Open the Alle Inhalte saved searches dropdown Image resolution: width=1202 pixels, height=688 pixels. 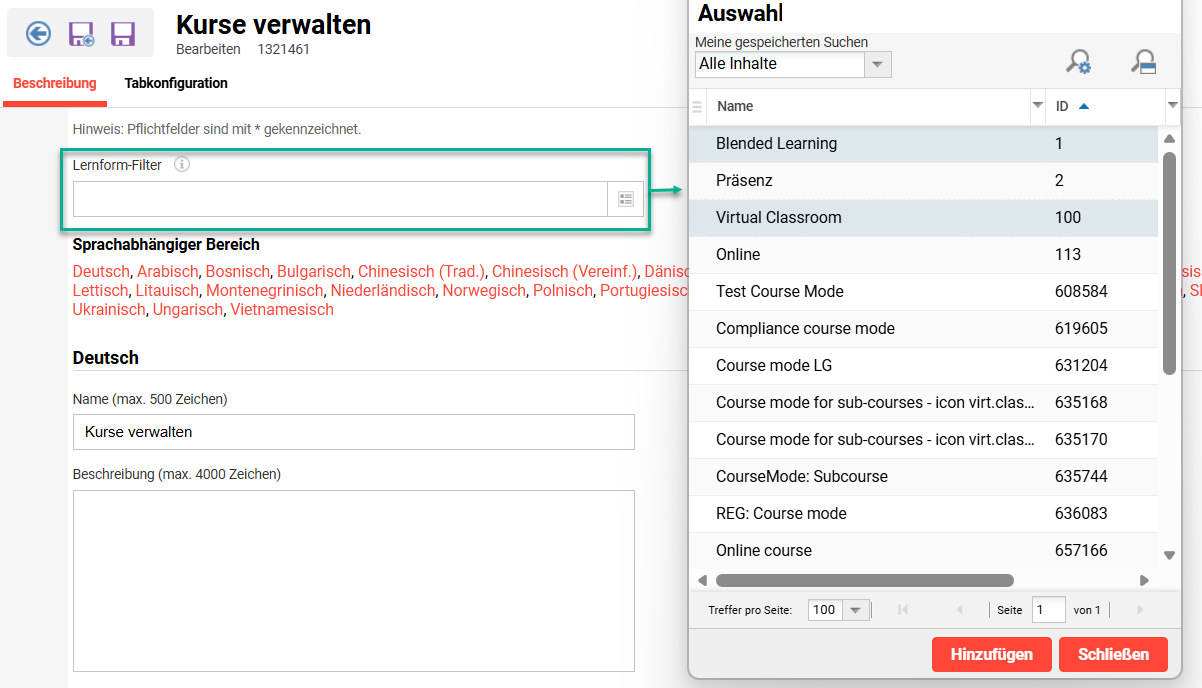(x=877, y=64)
